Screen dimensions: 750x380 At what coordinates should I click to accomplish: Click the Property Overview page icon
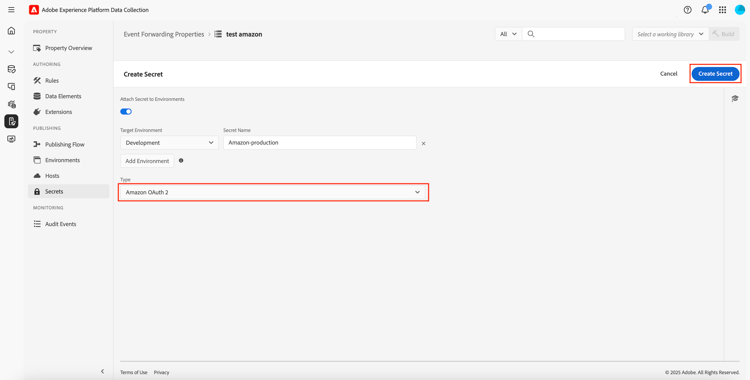(37, 48)
